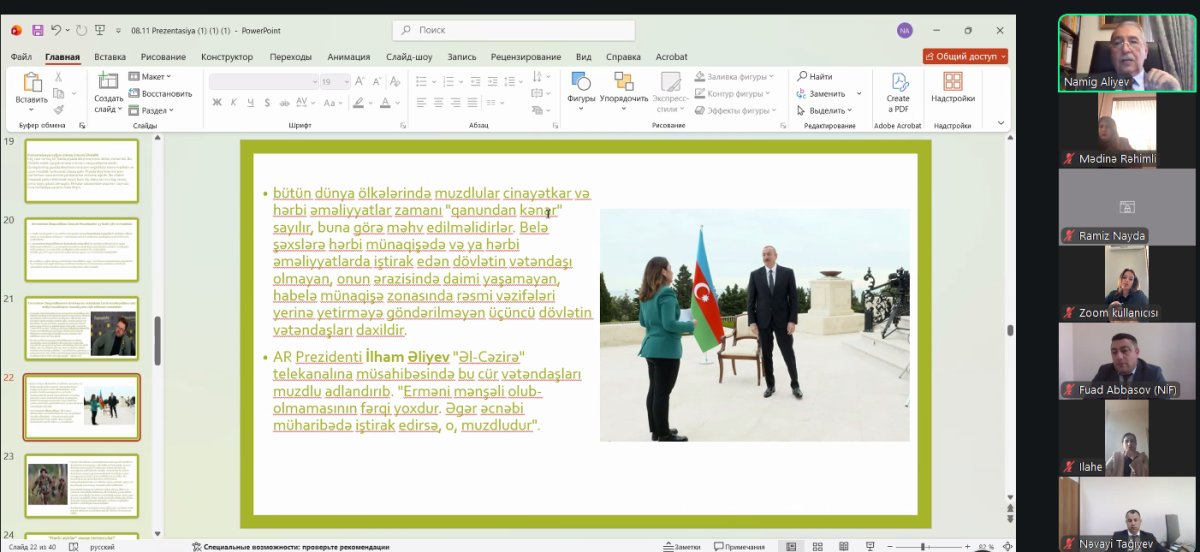The image size is (1200, 552).
Task: Toggle Заметки notes pane
Action: (681, 546)
